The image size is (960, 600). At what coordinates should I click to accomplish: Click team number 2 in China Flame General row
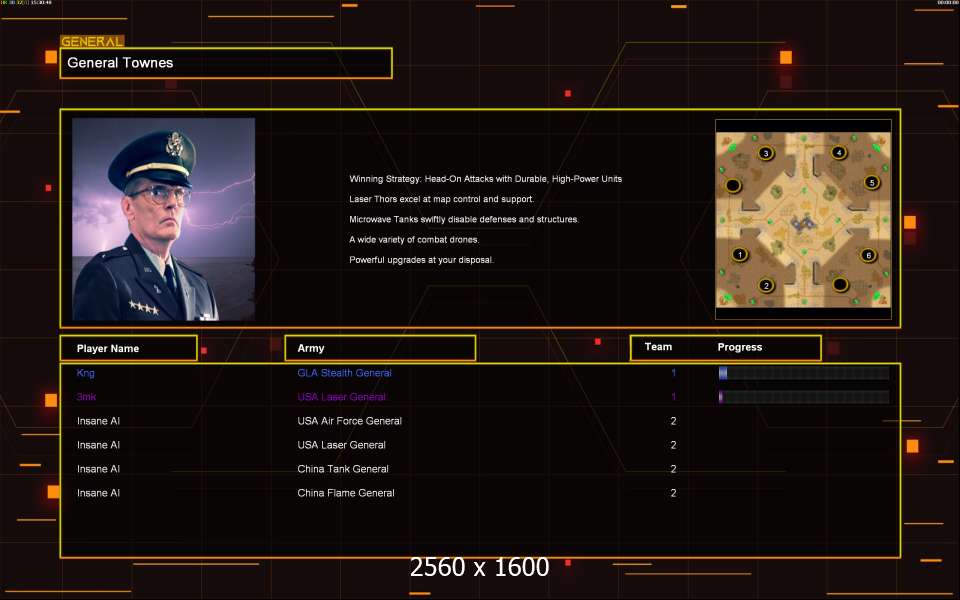coord(673,493)
